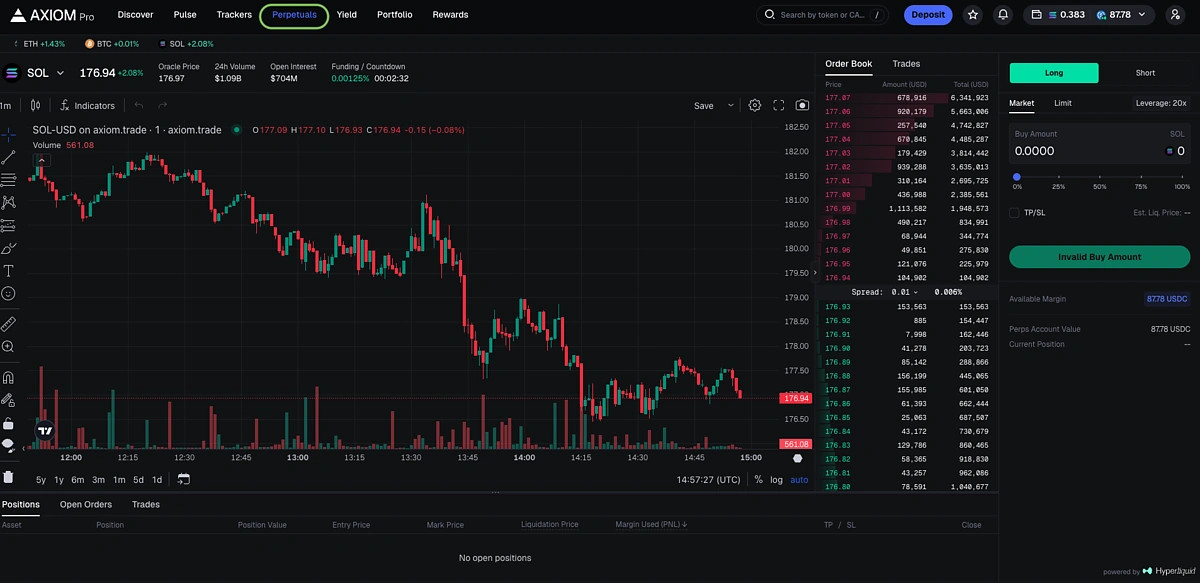Open the starred watchlist icon

point(973,15)
